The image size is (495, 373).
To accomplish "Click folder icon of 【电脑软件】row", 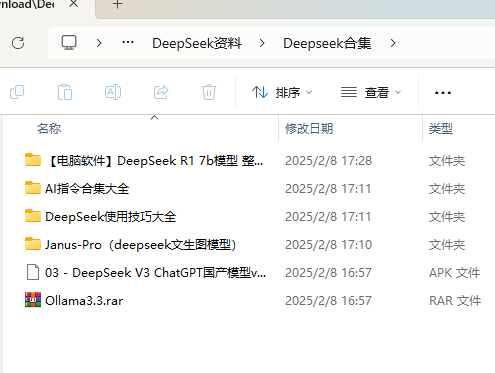I will coord(33,160).
